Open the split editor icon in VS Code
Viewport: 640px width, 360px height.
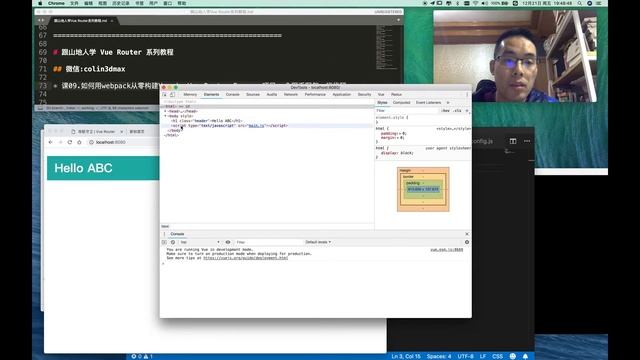(513, 141)
